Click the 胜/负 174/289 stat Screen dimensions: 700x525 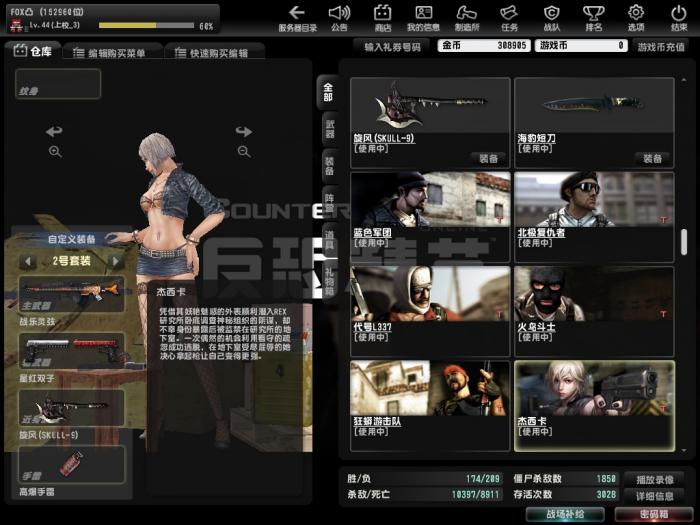pos(423,479)
